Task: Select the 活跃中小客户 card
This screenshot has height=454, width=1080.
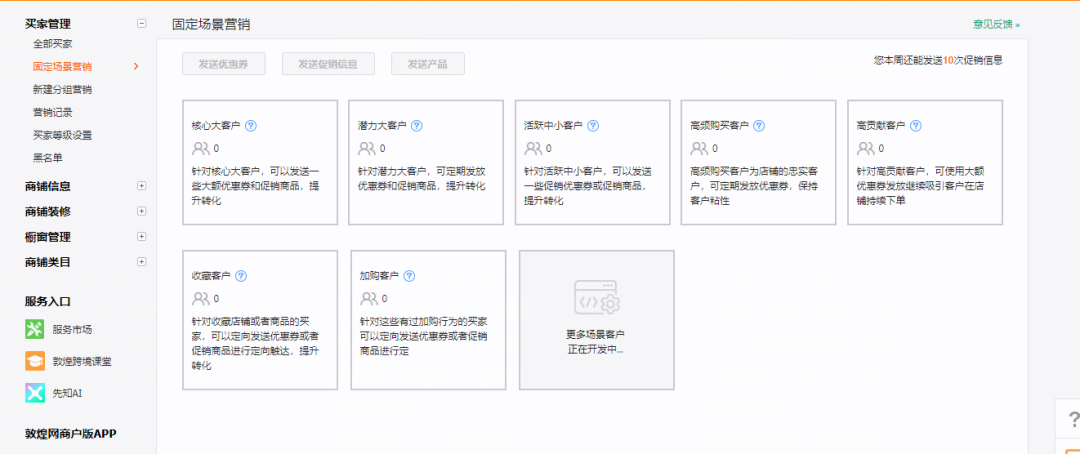Action: coord(592,163)
